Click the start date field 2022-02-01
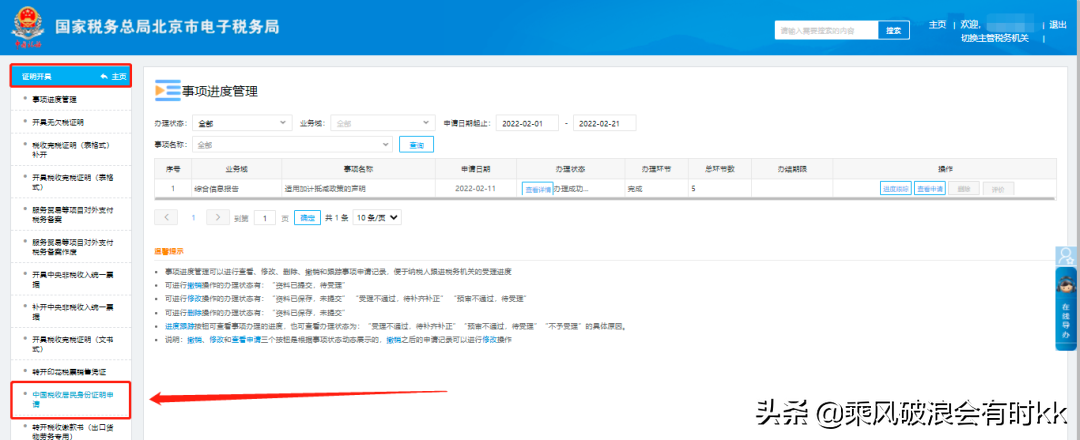 (527, 123)
